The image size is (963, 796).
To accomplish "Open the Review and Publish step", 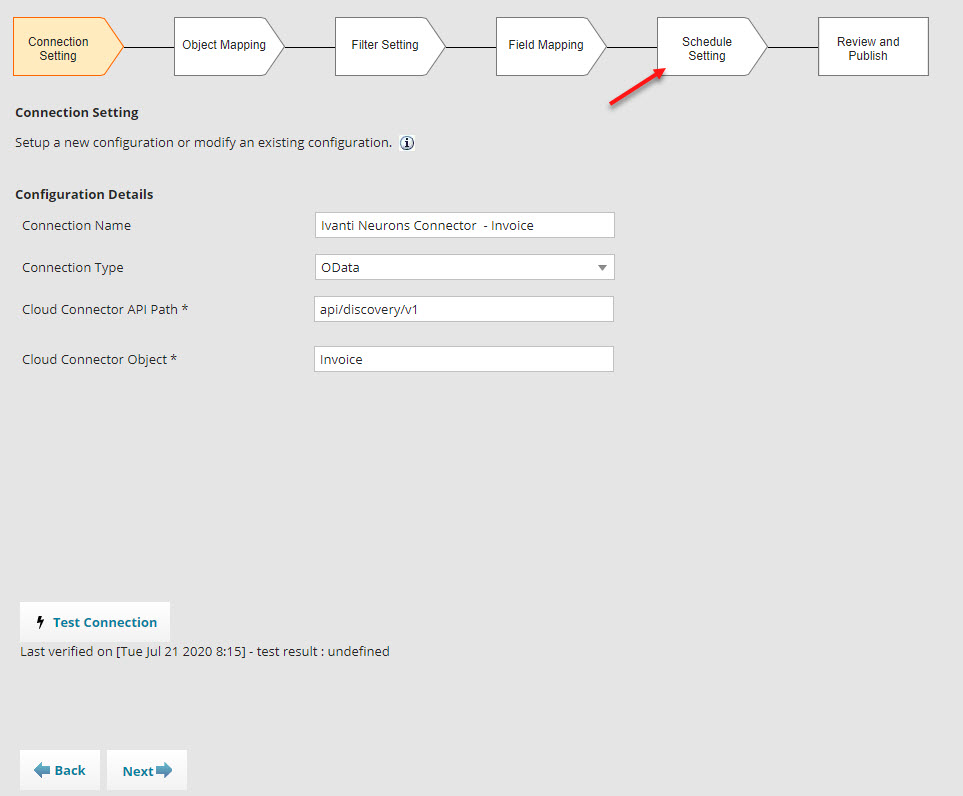I will (x=873, y=47).
